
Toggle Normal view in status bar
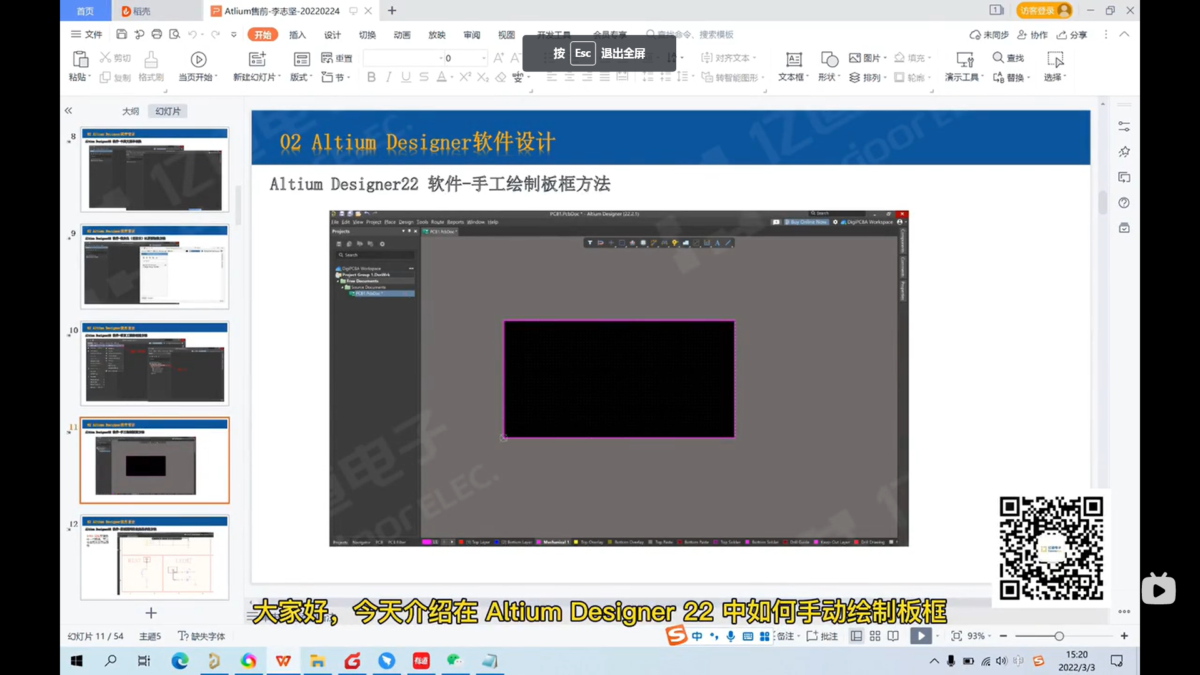click(x=856, y=636)
